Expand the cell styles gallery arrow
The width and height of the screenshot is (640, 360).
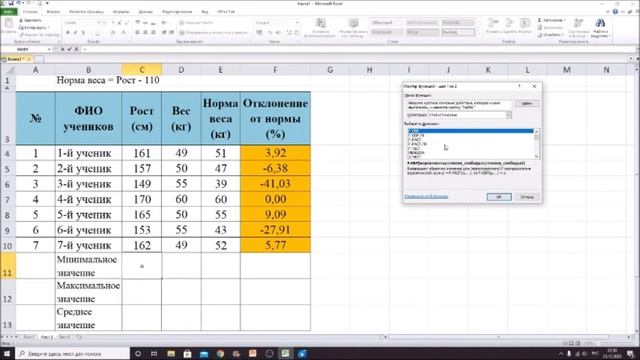point(478,32)
